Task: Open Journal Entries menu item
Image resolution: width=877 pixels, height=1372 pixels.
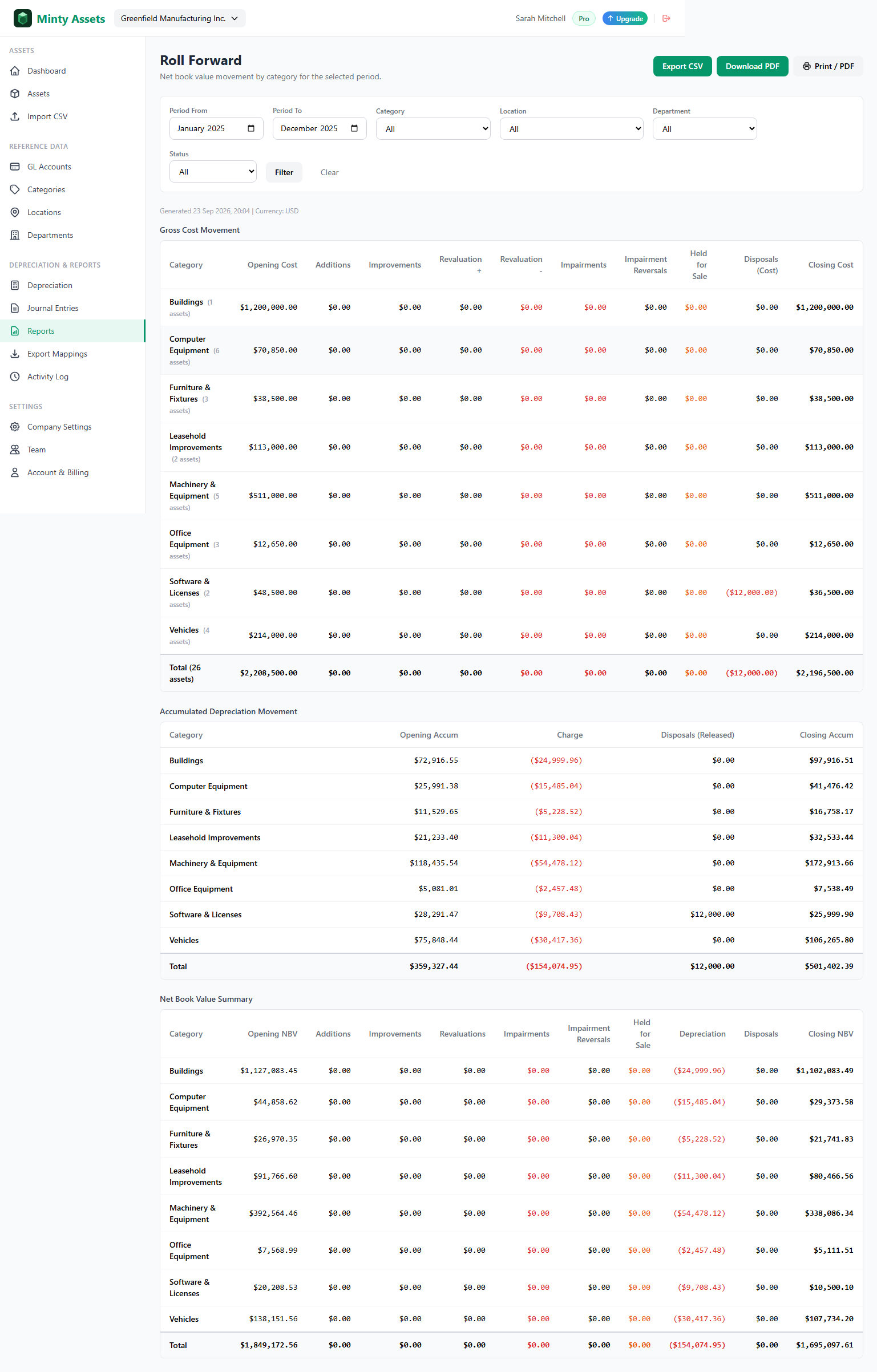Action: point(72,308)
